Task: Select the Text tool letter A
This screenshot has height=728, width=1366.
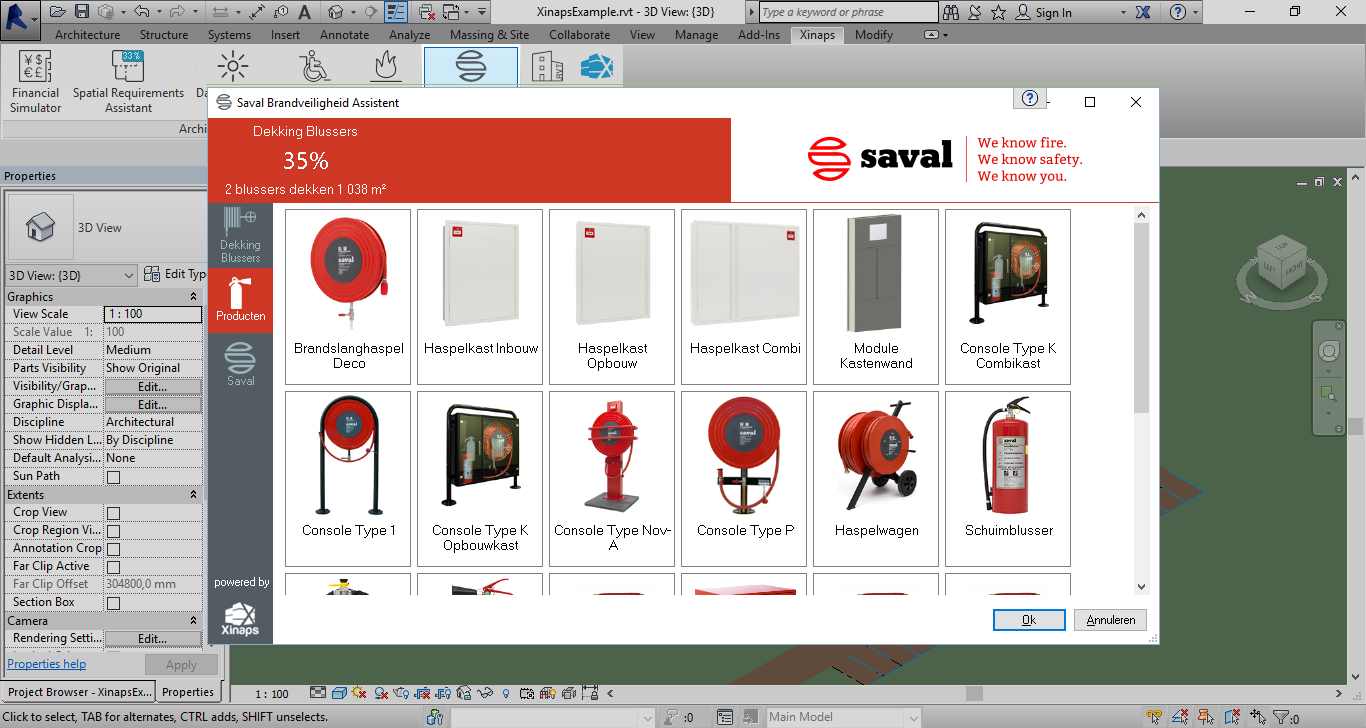Action: [304, 12]
